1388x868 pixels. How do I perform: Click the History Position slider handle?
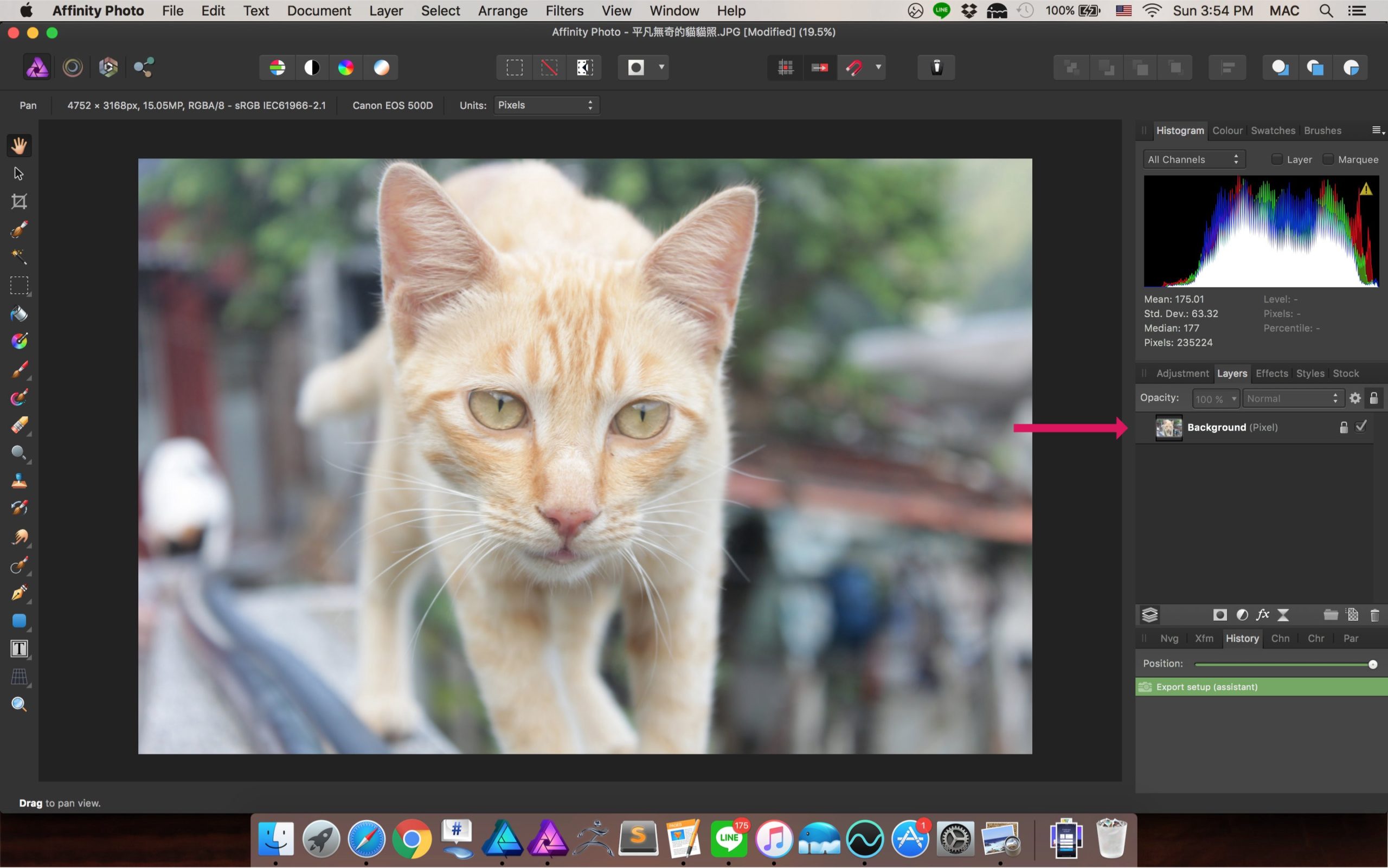click(1372, 664)
